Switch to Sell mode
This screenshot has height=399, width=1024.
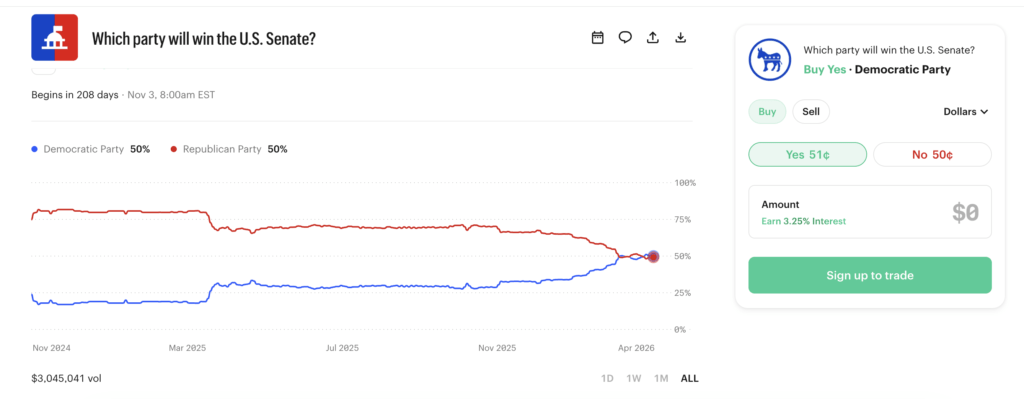pyautogui.click(x=811, y=112)
